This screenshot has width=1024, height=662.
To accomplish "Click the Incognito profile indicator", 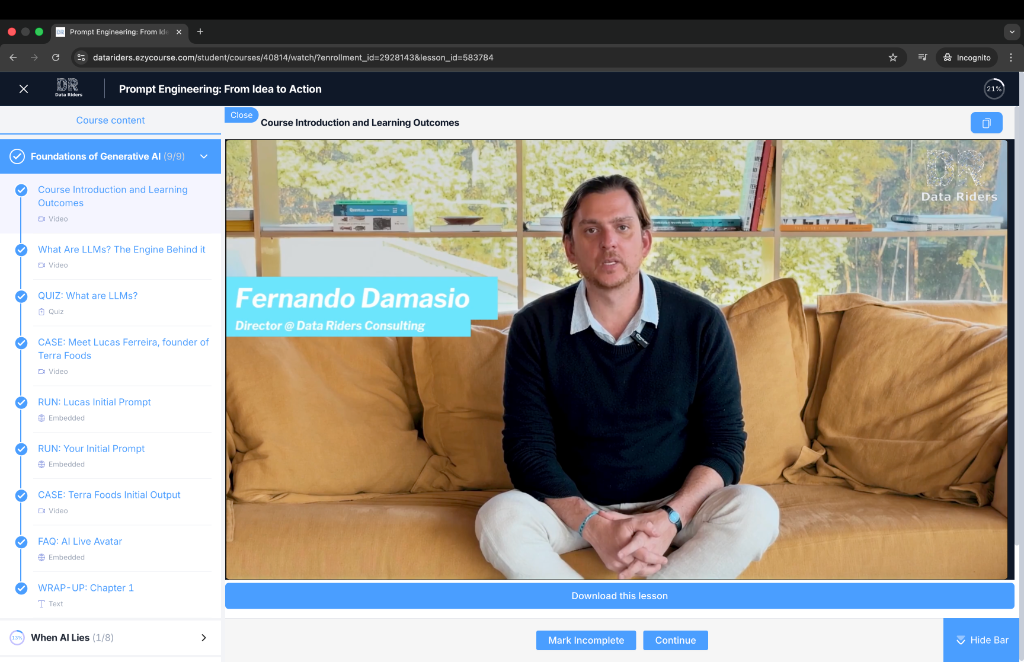I will [967, 57].
